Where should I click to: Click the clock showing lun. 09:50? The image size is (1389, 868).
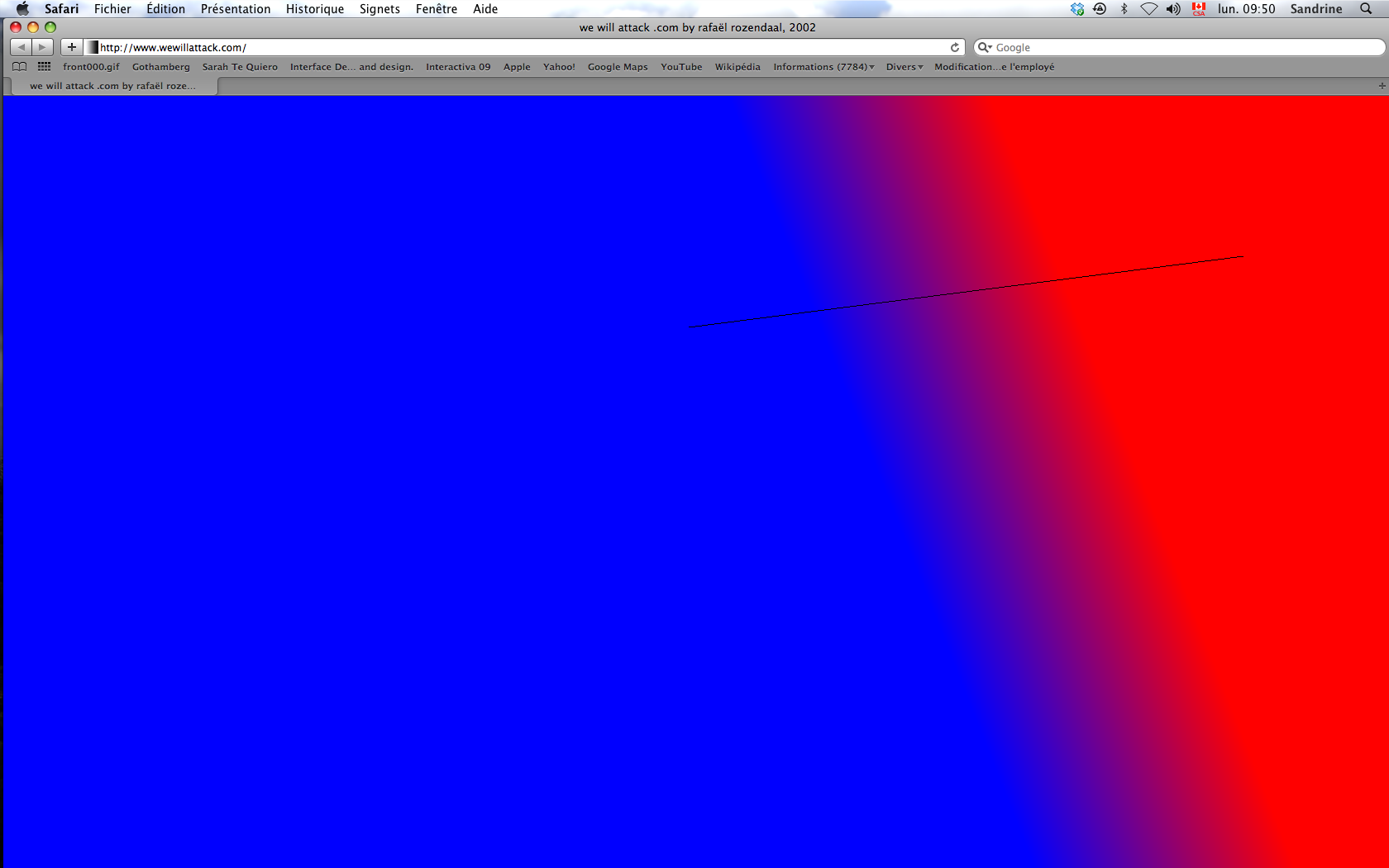click(1246, 9)
